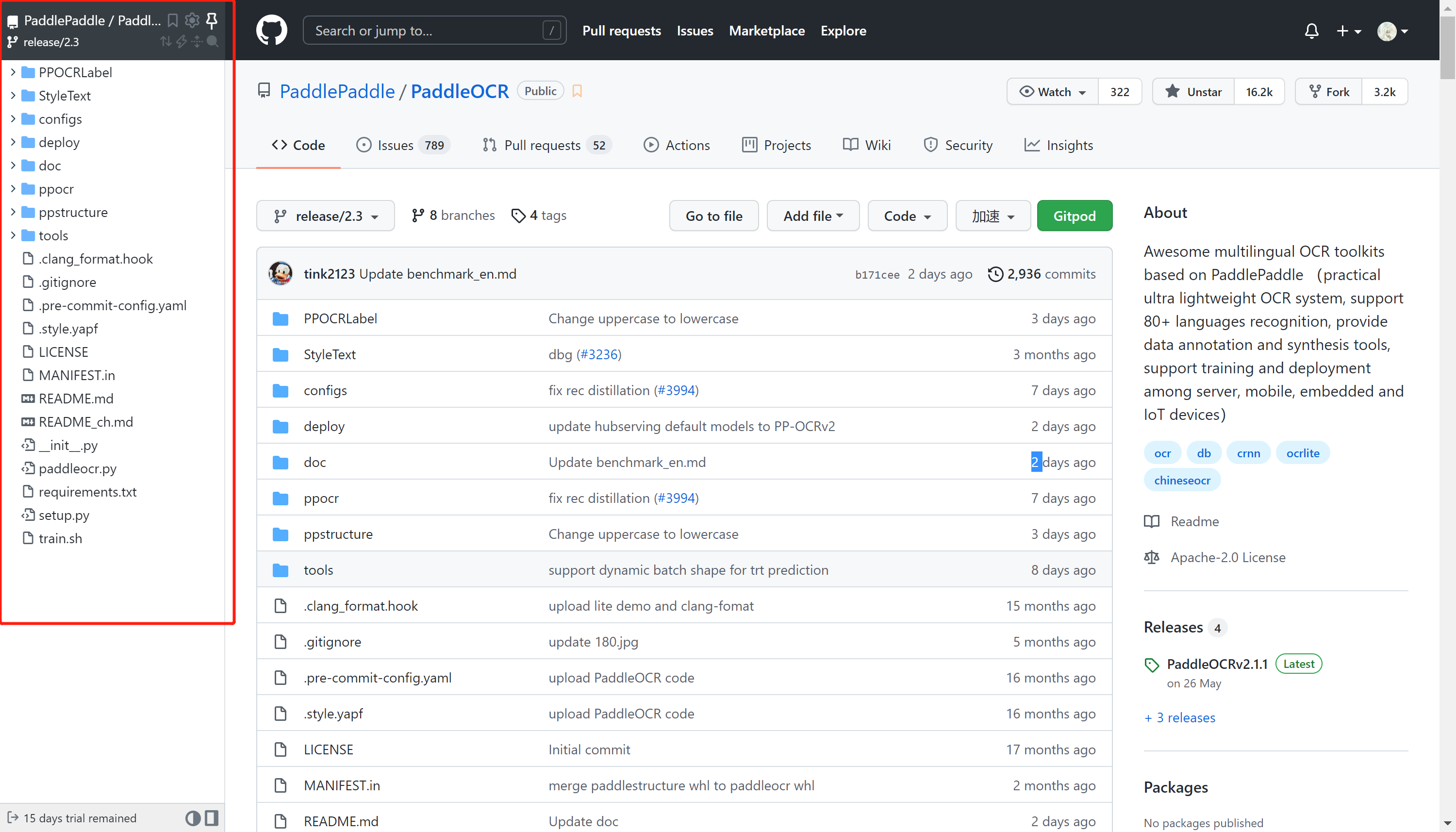Open the '+ 3 releases' link
1456x832 pixels.
(x=1180, y=718)
